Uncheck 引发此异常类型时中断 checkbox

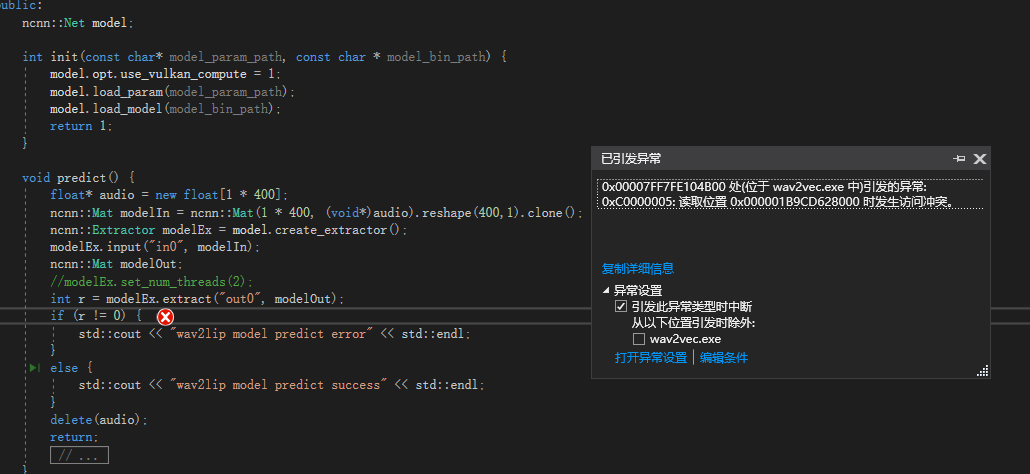pyautogui.click(x=620, y=307)
